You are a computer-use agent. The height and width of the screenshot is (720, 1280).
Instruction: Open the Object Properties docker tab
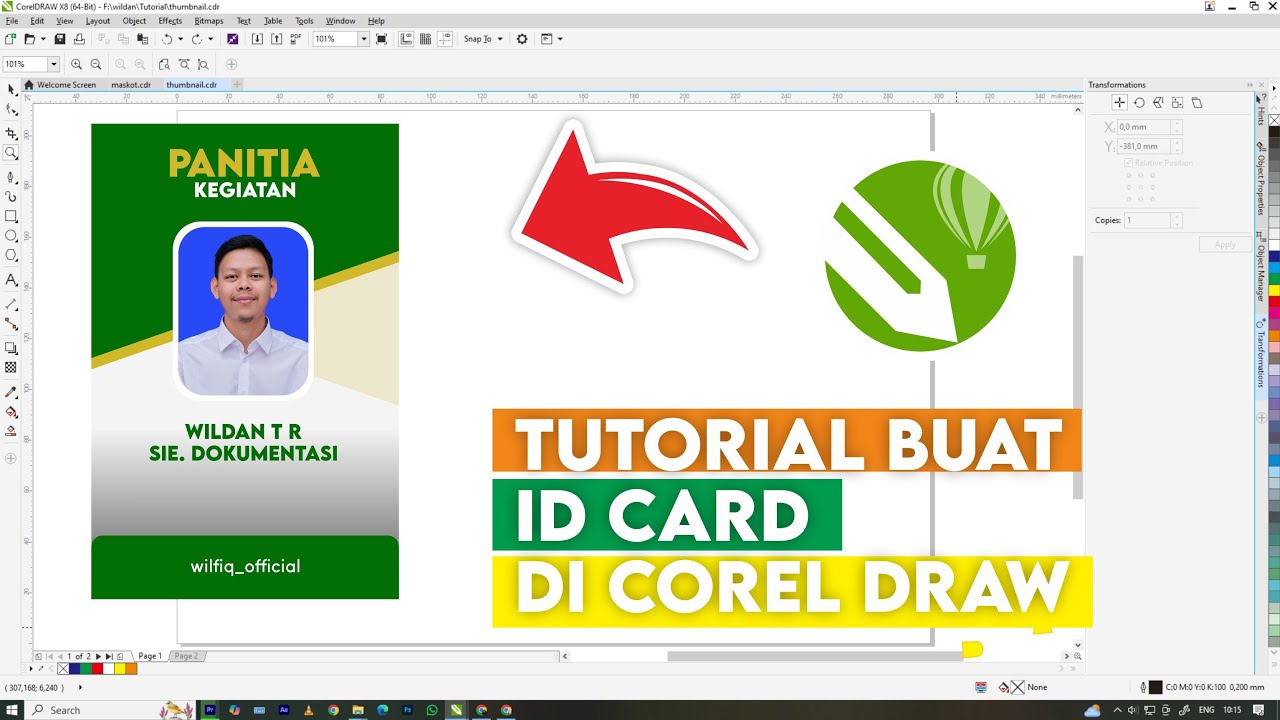[x=1261, y=179]
